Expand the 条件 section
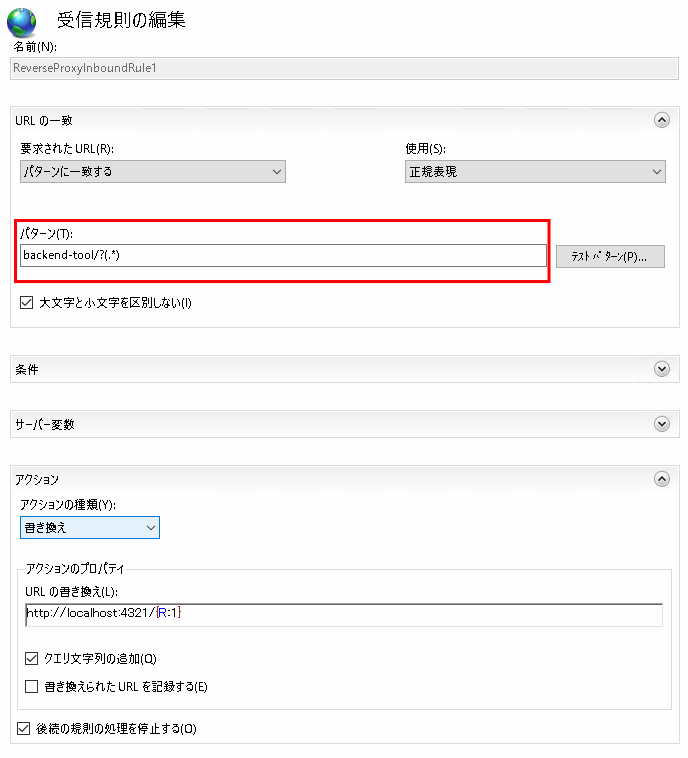The height and width of the screenshot is (758, 688). point(661,369)
